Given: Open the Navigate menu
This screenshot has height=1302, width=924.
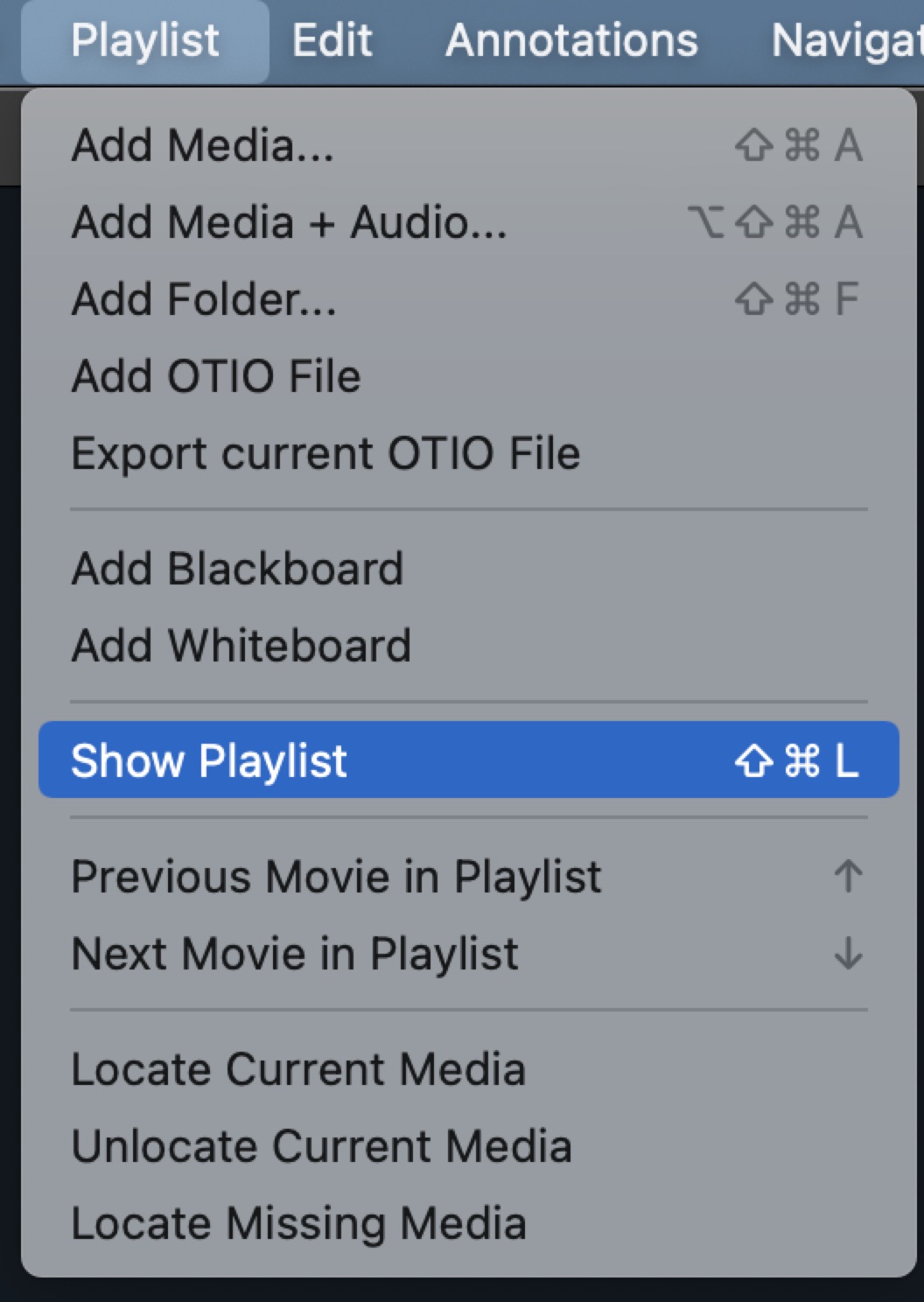Looking at the screenshot, I should 845,40.
